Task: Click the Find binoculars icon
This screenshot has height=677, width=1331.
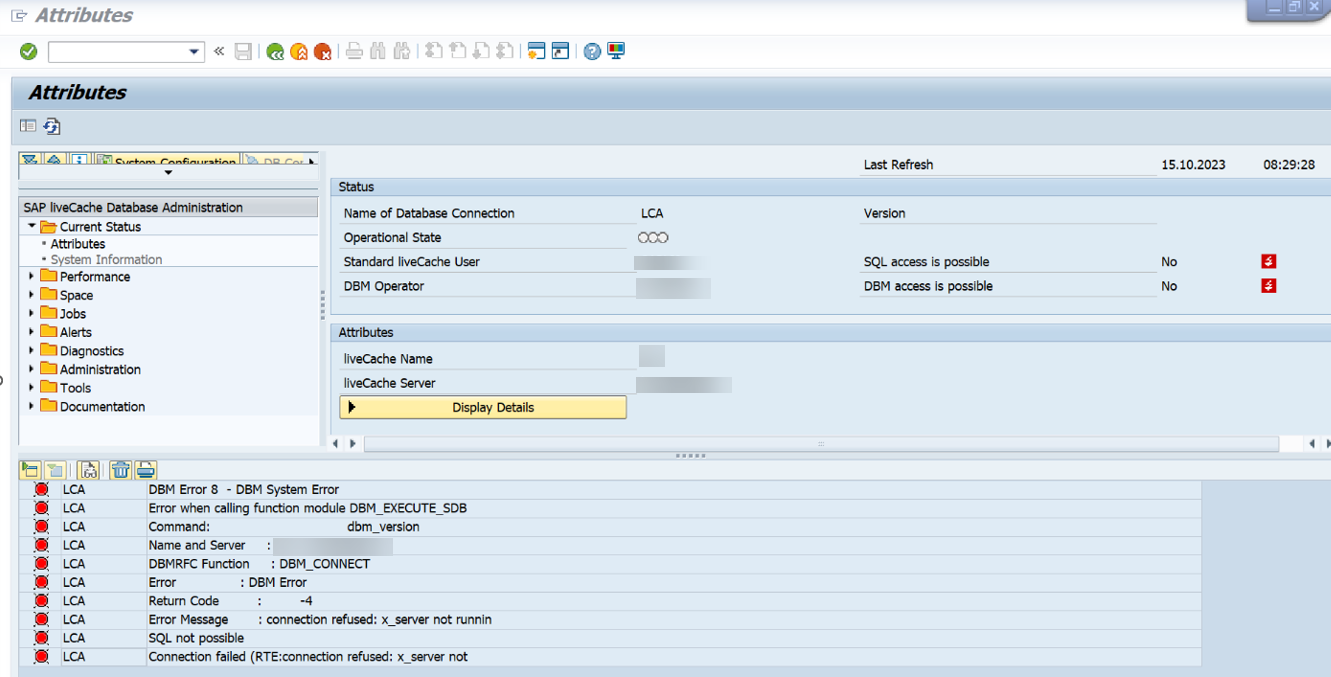Action: coord(378,51)
